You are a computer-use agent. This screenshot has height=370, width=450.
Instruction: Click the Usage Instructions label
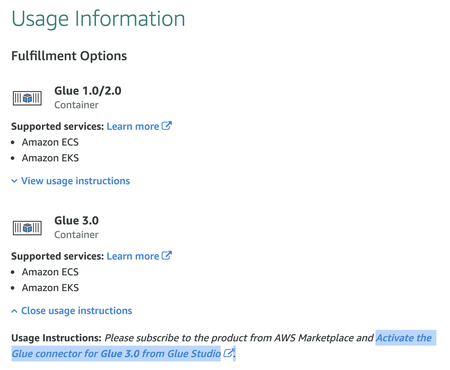(x=56, y=338)
